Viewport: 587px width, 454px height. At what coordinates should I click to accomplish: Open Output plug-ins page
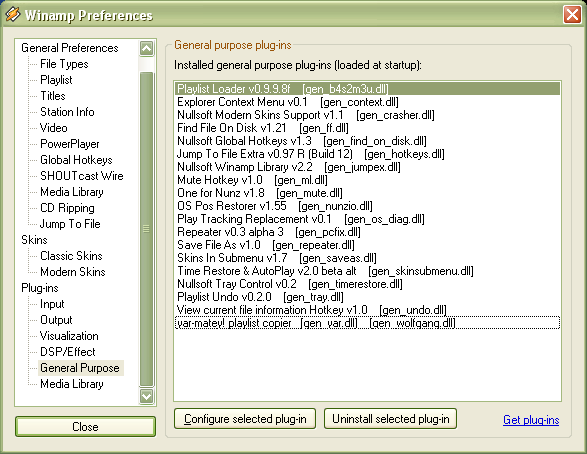56,320
